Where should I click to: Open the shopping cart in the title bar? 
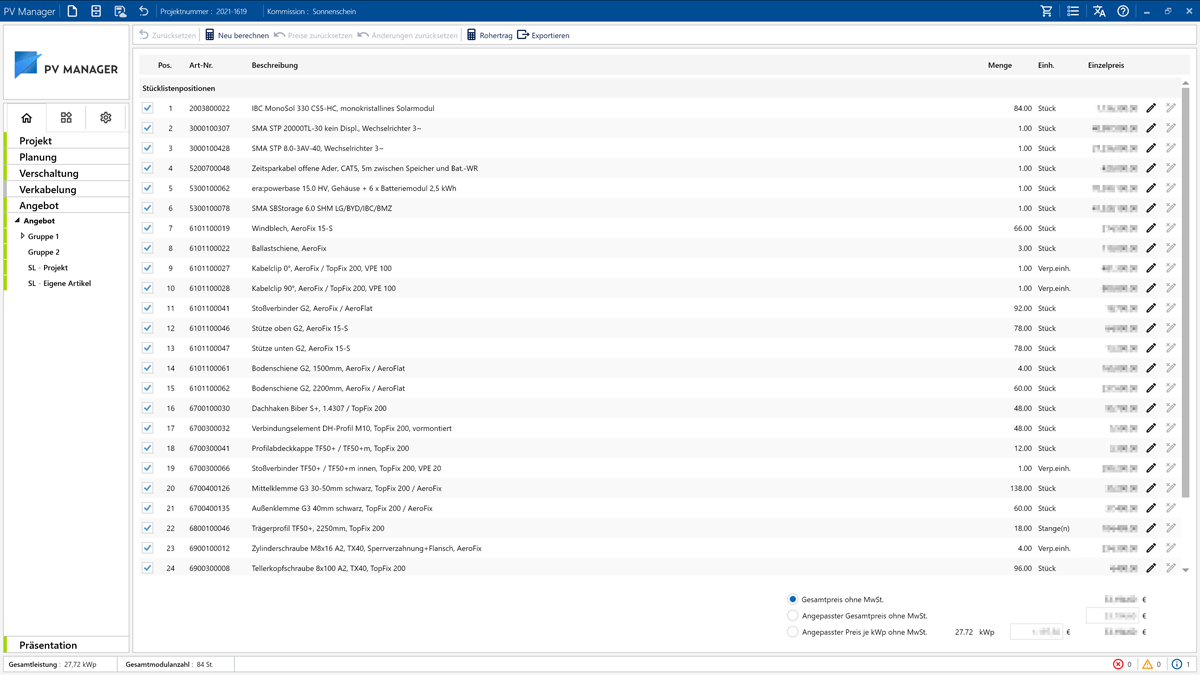1048,12
